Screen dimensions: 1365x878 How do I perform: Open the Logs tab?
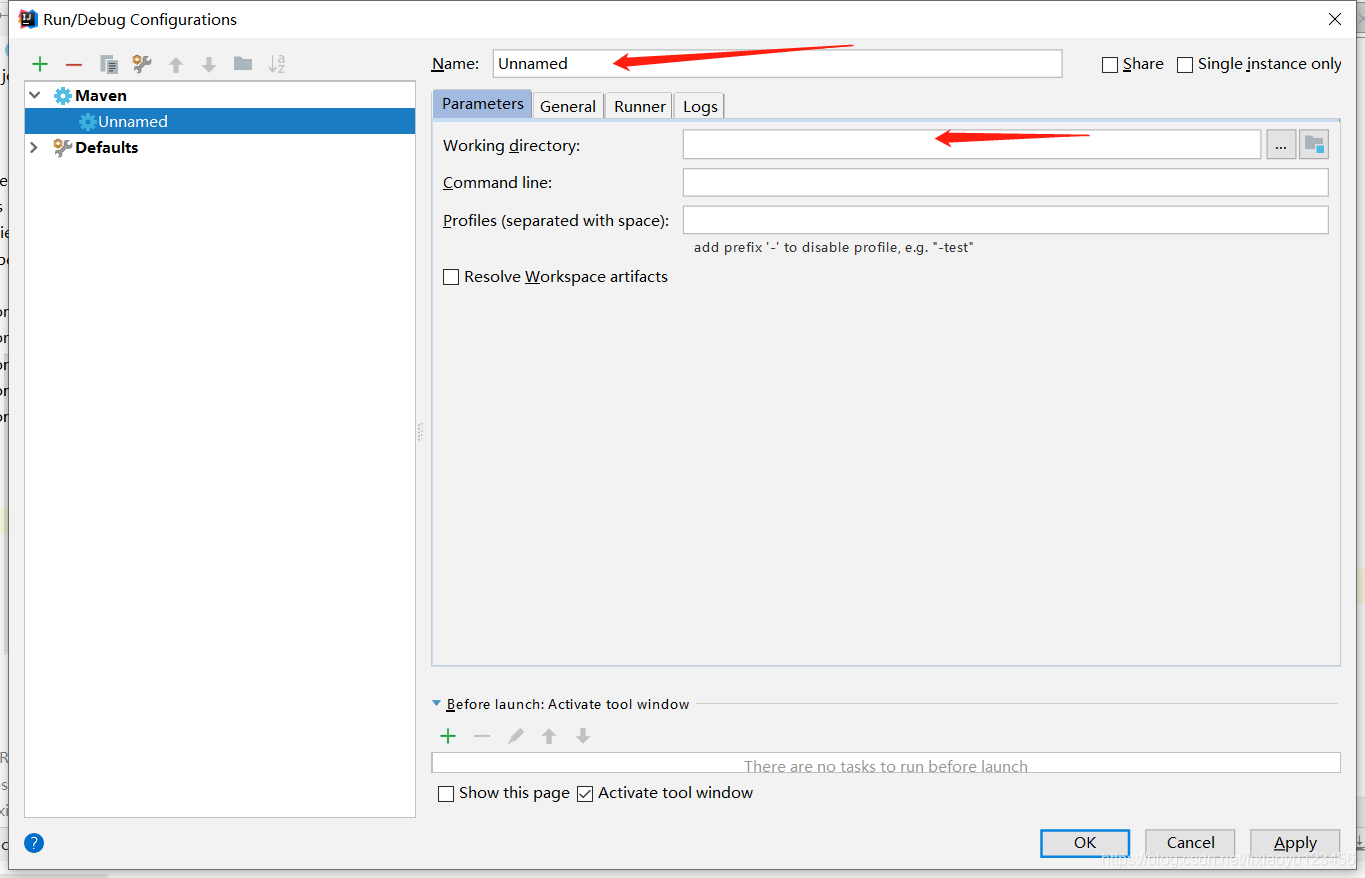(700, 106)
